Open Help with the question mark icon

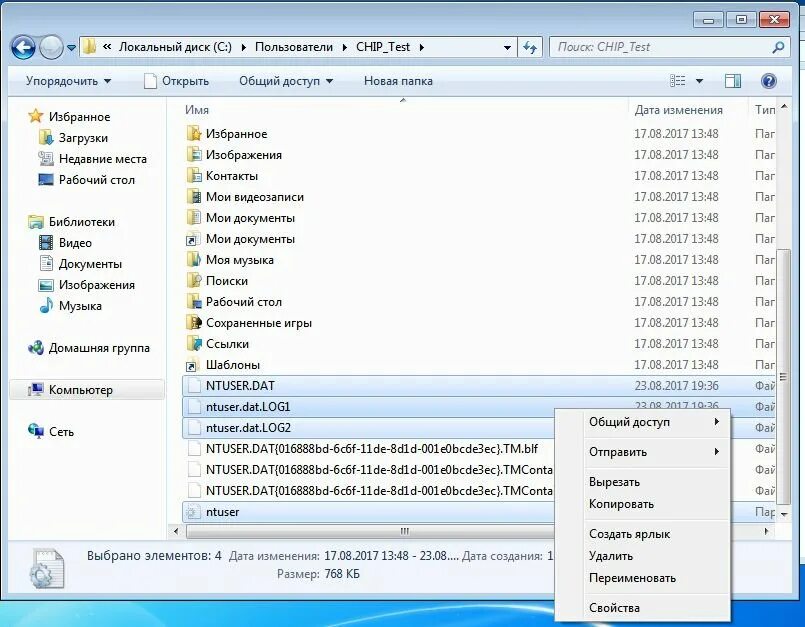click(x=769, y=81)
